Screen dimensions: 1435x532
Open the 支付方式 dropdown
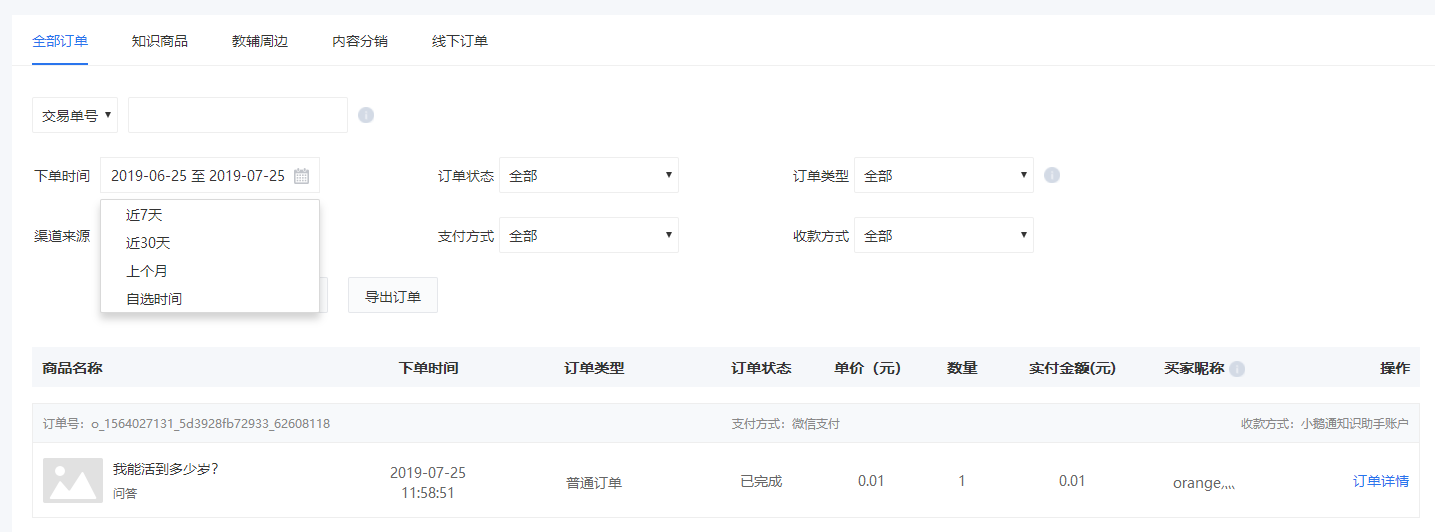[x=589, y=236]
